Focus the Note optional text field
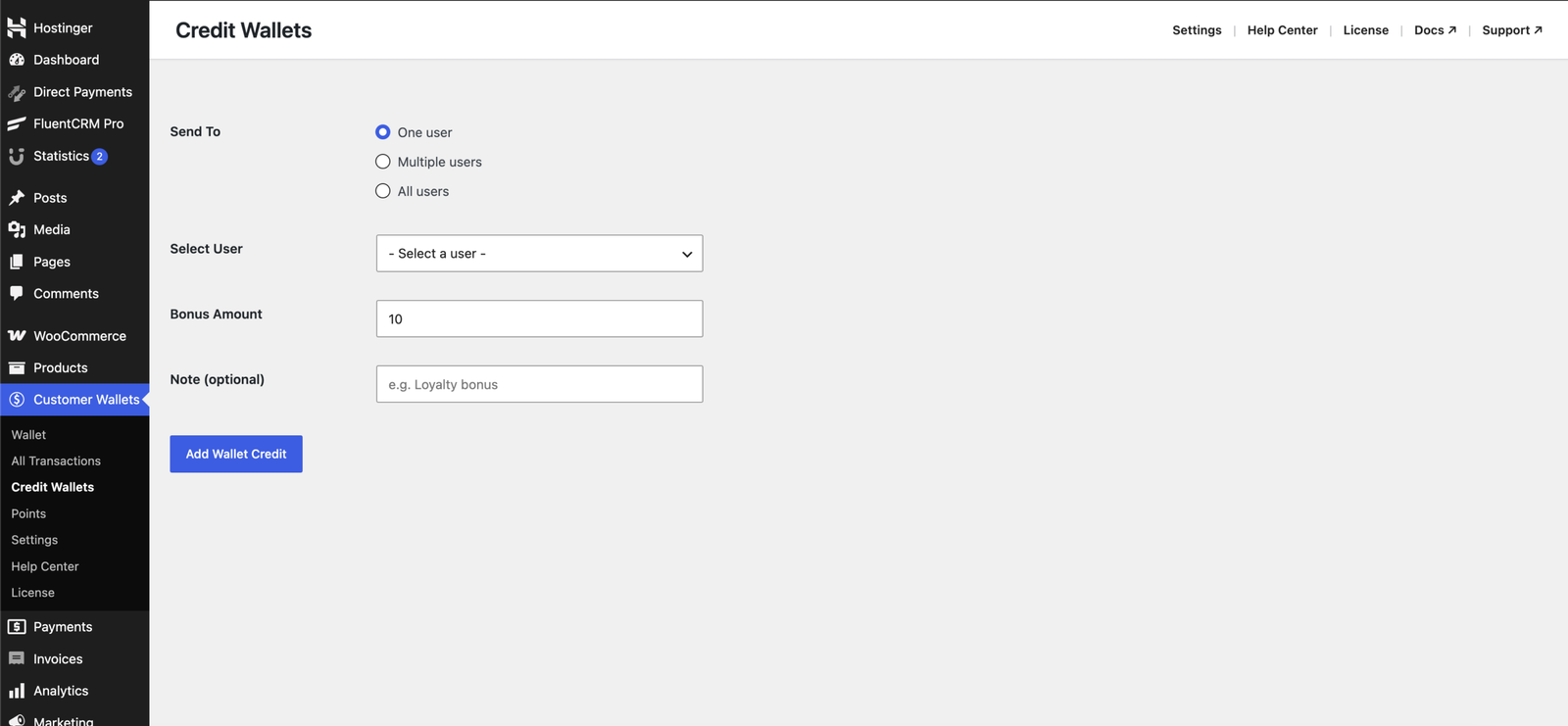1568x726 pixels. click(539, 384)
